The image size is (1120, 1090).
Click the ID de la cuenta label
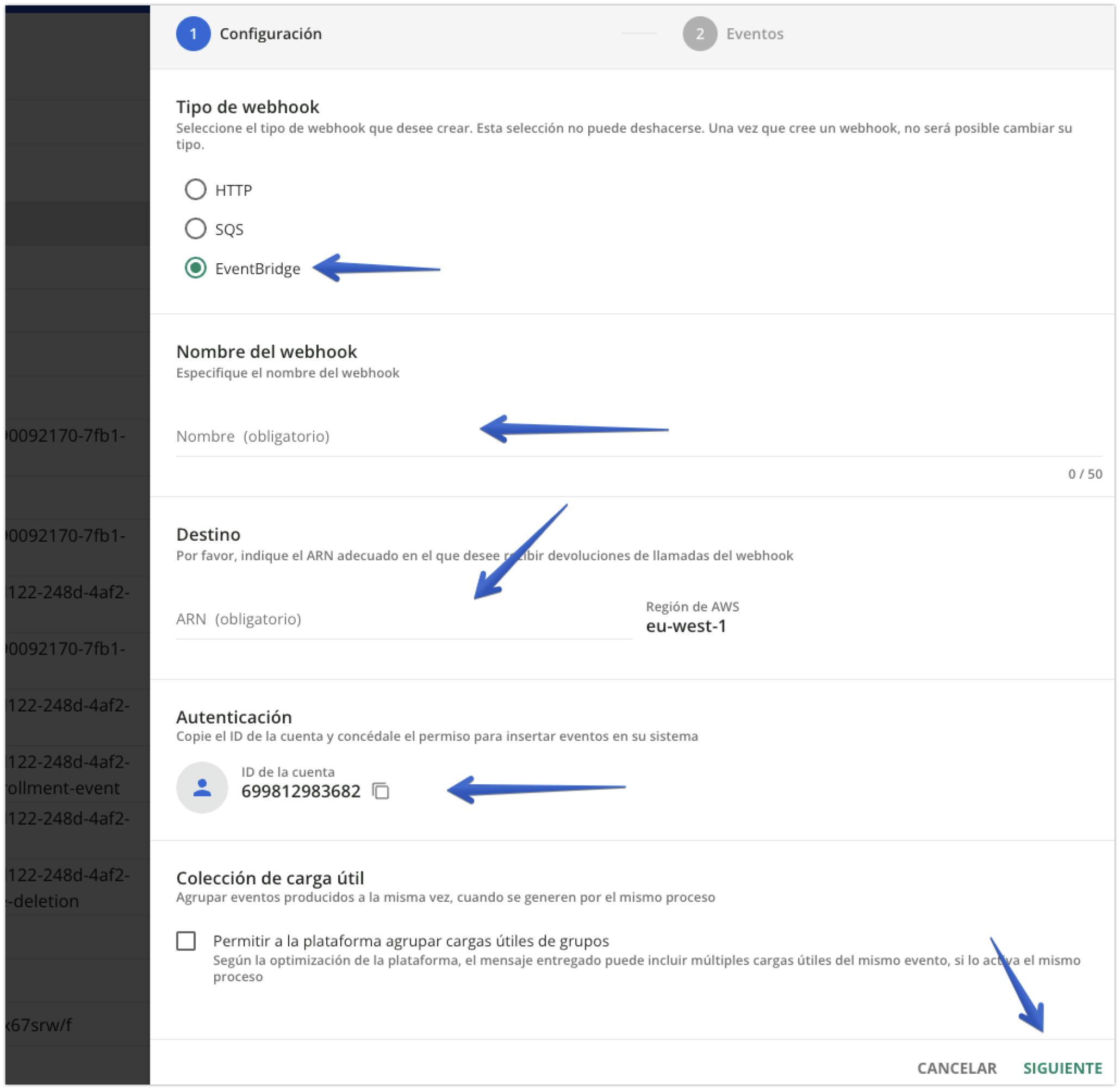[x=288, y=772]
